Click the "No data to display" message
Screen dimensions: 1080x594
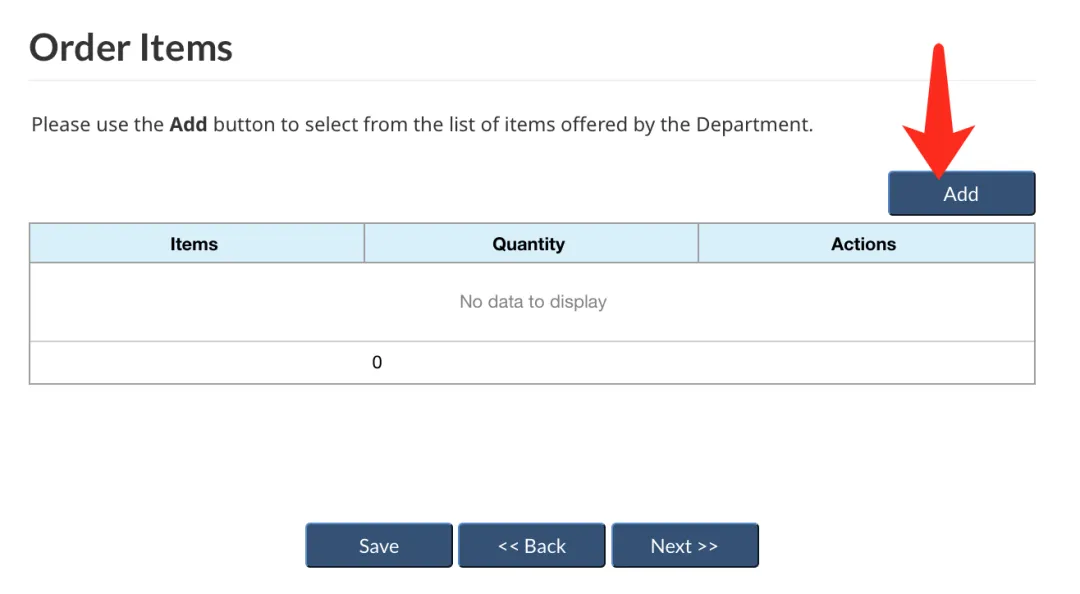533,301
